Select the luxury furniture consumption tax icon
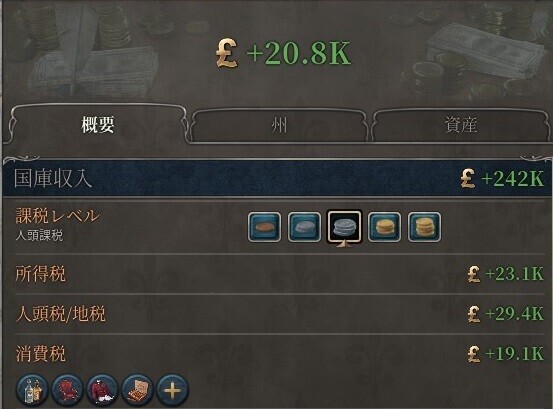 pyautogui.click(x=67, y=390)
